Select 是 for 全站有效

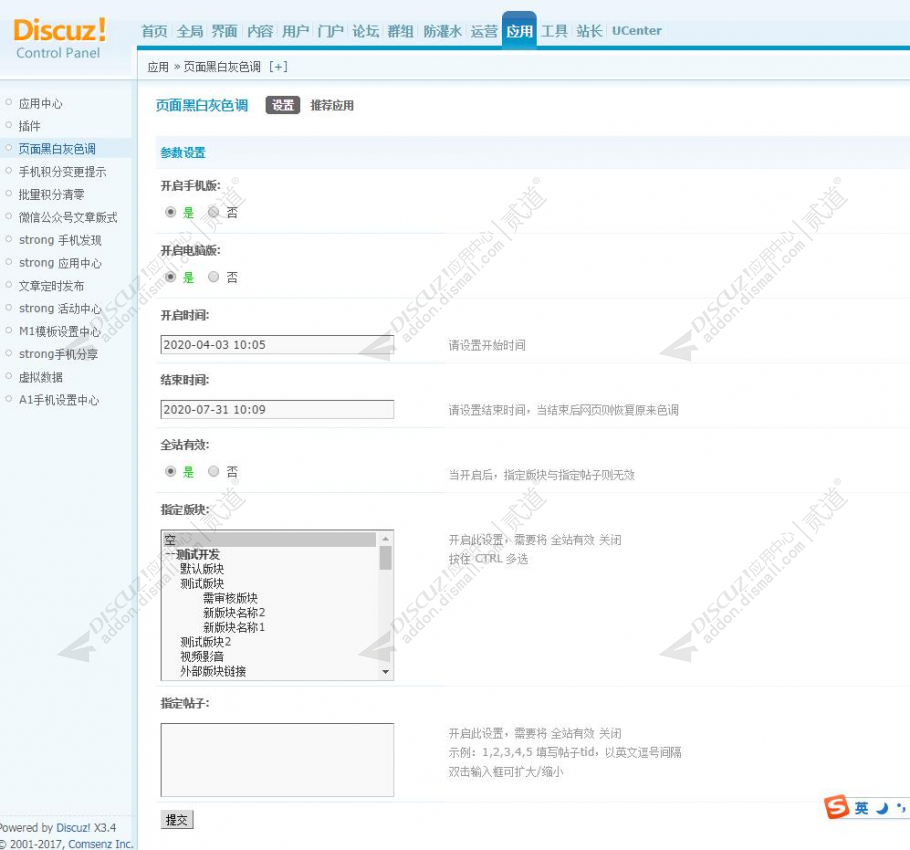coord(171,471)
